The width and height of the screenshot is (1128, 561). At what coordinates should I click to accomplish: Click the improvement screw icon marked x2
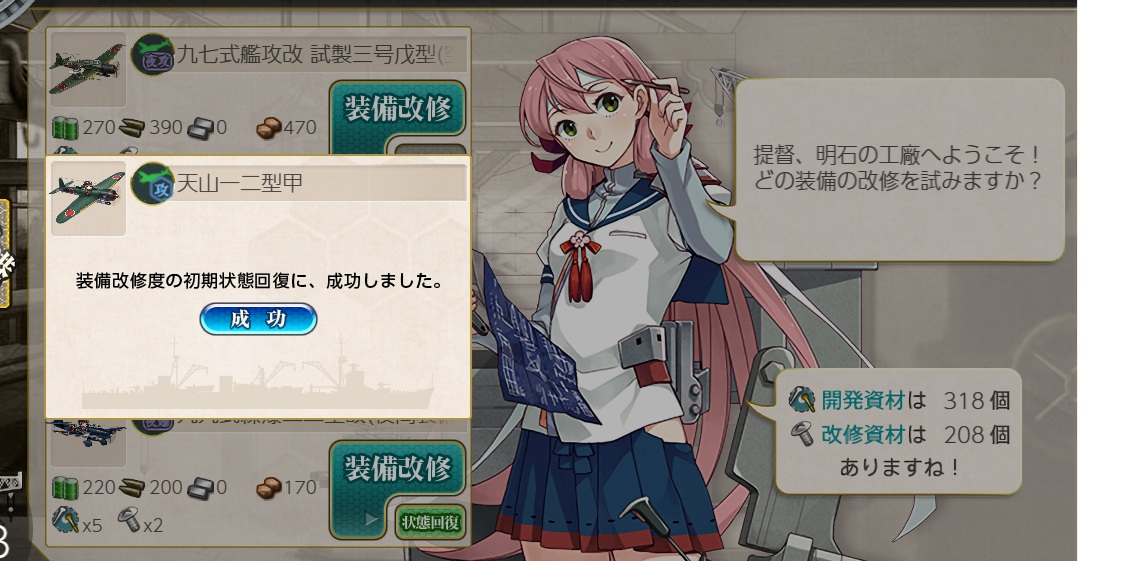click(x=129, y=519)
